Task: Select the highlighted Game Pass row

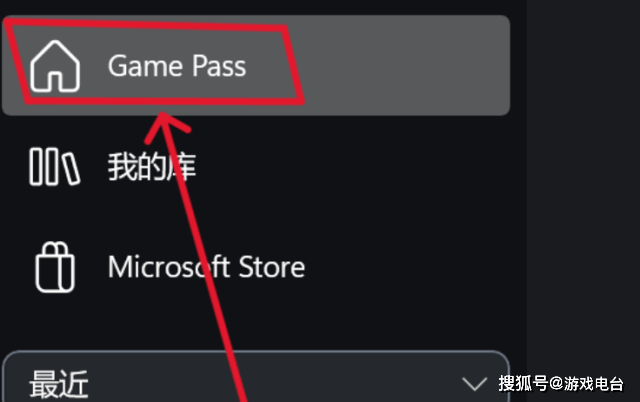Action: [x=256, y=65]
